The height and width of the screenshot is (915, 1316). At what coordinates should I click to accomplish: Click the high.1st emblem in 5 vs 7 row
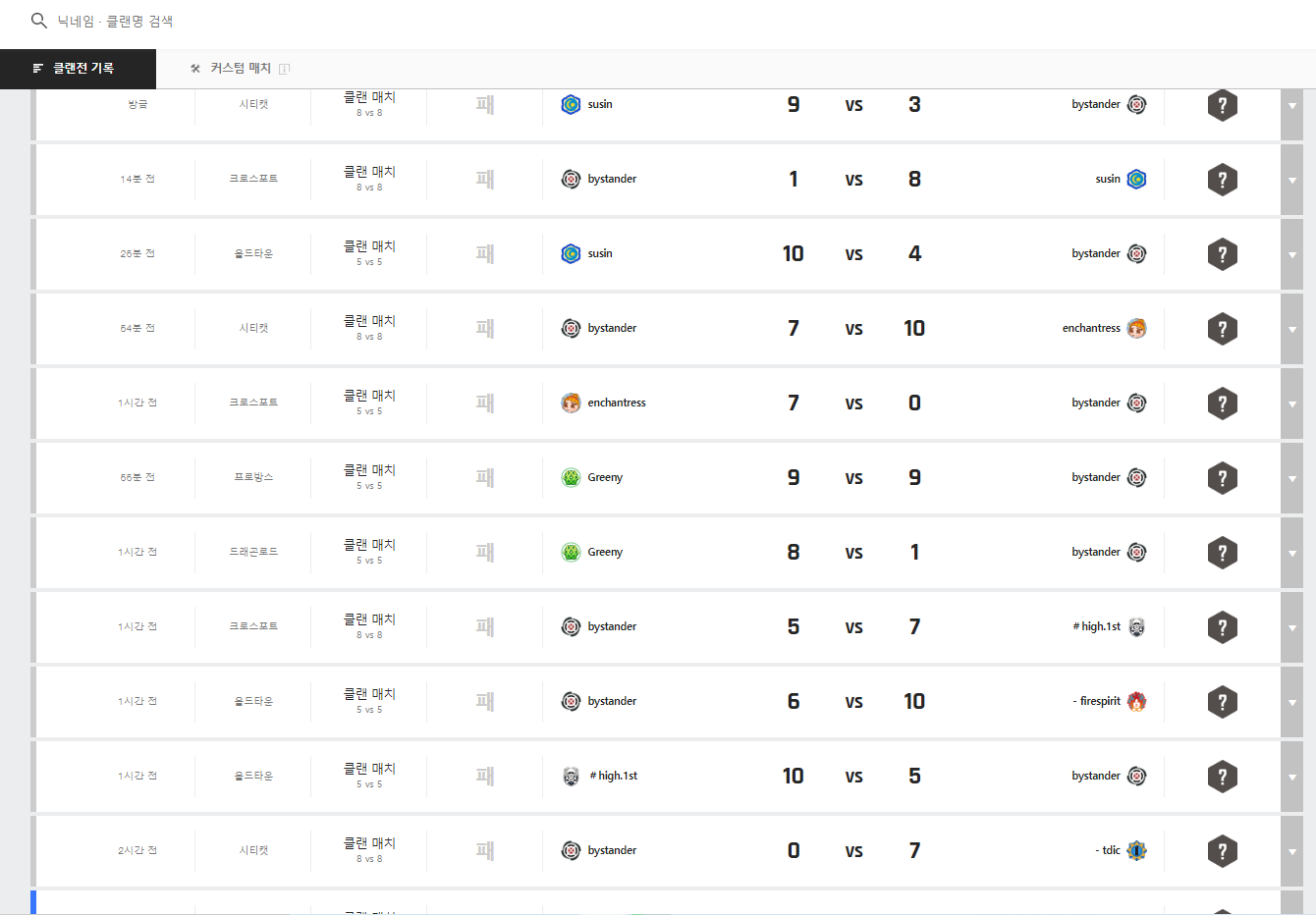coord(1136,626)
